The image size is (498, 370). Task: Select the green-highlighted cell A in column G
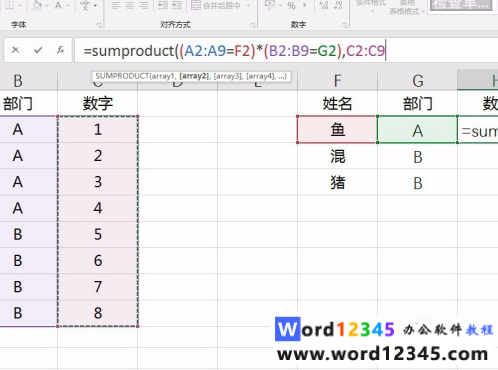pyautogui.click(x=418, y=130)
